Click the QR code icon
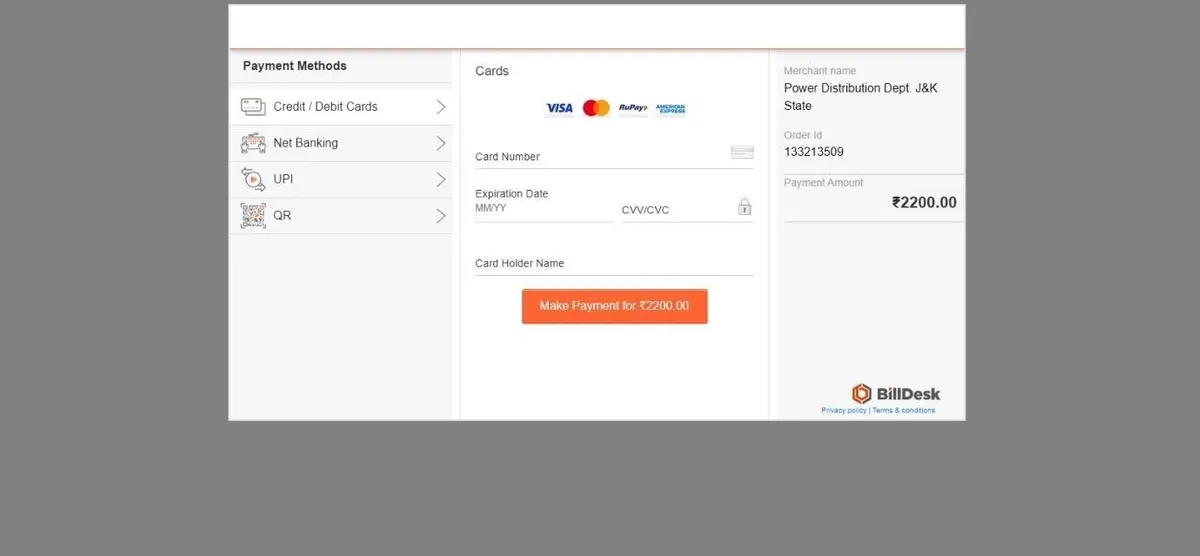The width and height of the screenshot is (1200, 556). tap(253, 215)
